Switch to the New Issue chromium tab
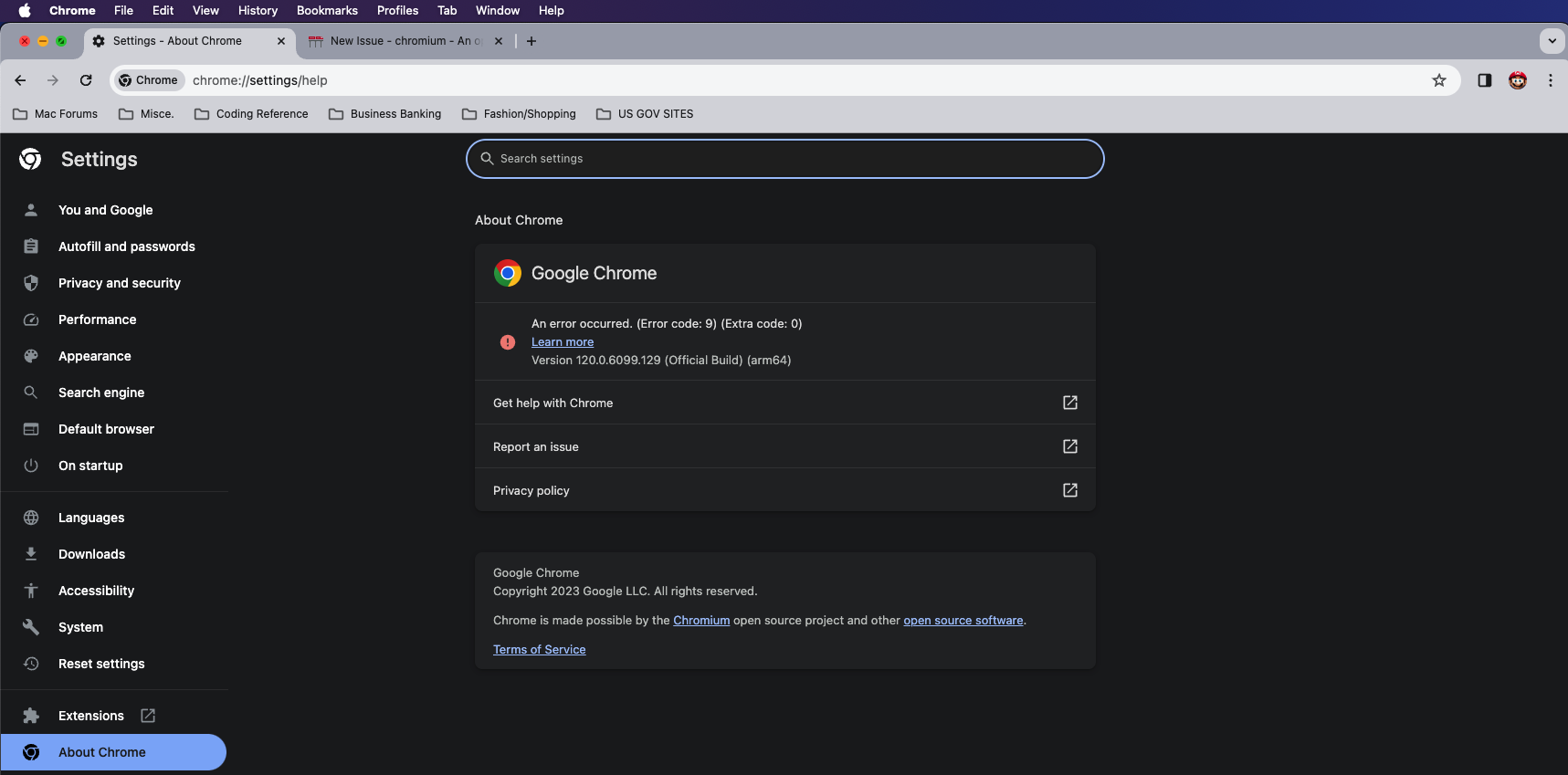 coord(402,41)
